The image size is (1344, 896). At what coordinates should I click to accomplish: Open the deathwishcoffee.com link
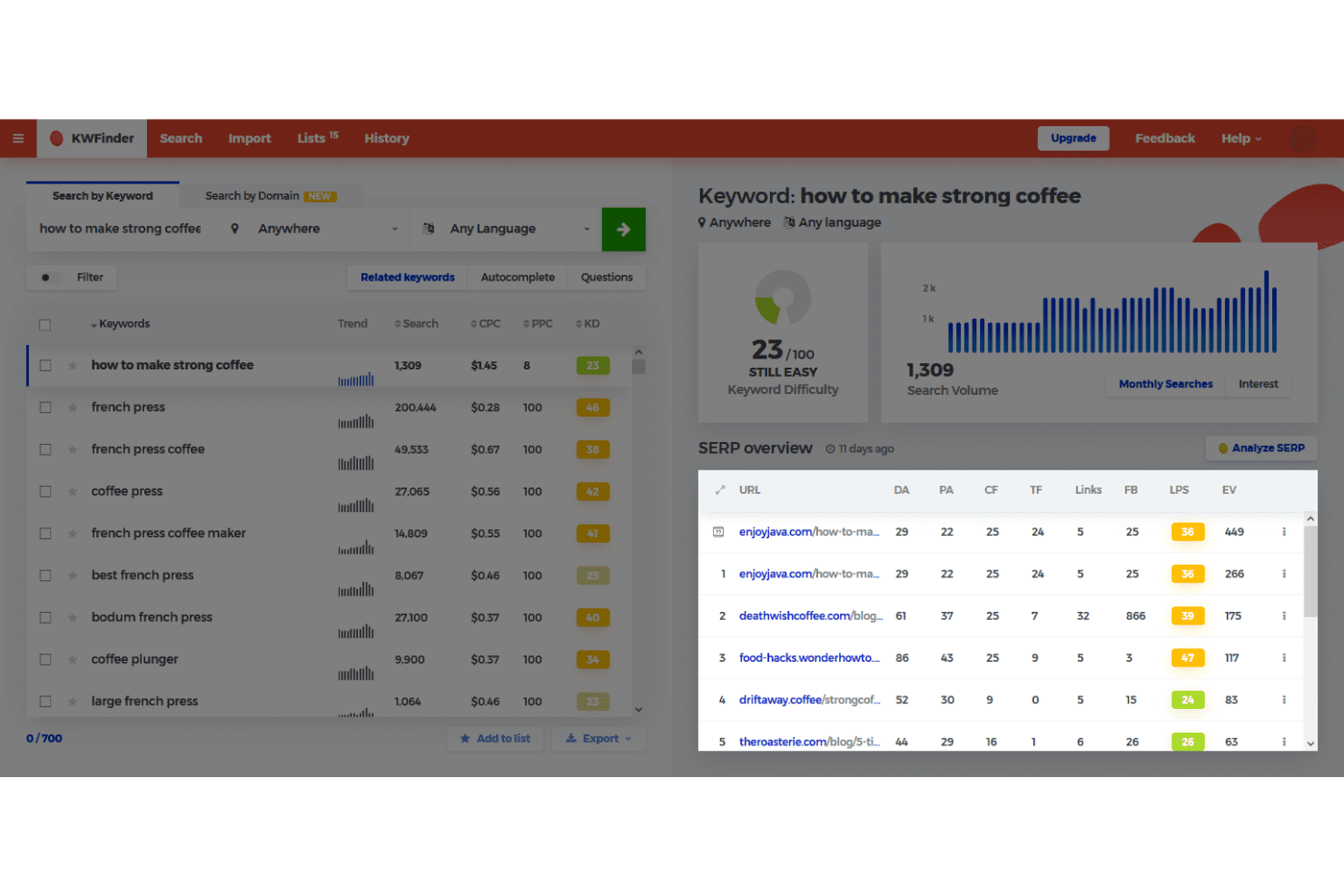click(809, 615)
